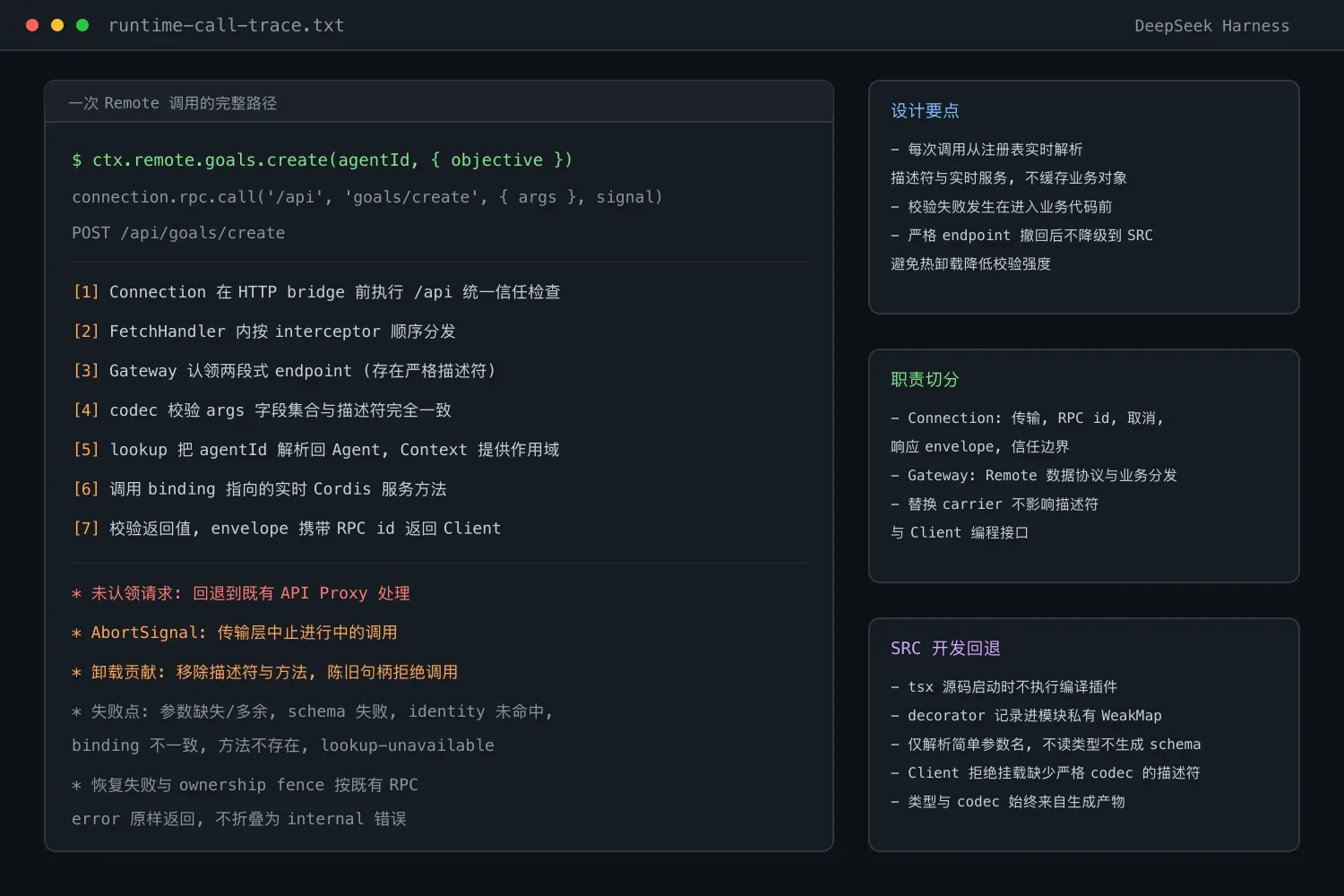Viewport: 1344px width, 896px height.
Task: Select step [7] 校验返回值 envelope line
Action: (x=287, y=529)
